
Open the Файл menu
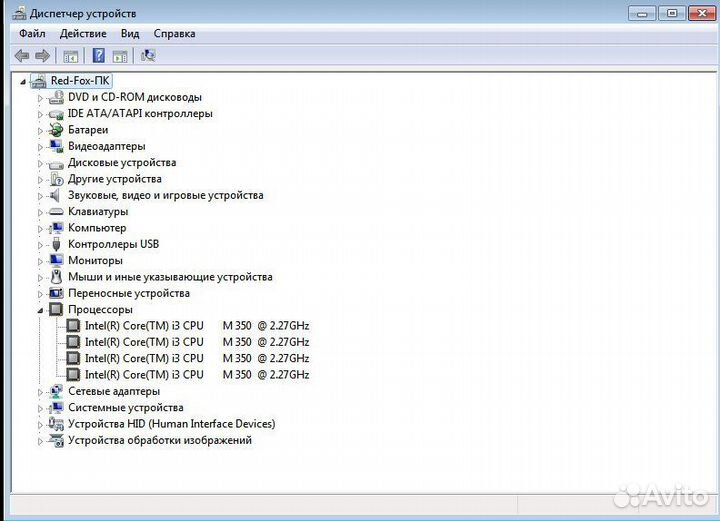[x=32, y=34]
